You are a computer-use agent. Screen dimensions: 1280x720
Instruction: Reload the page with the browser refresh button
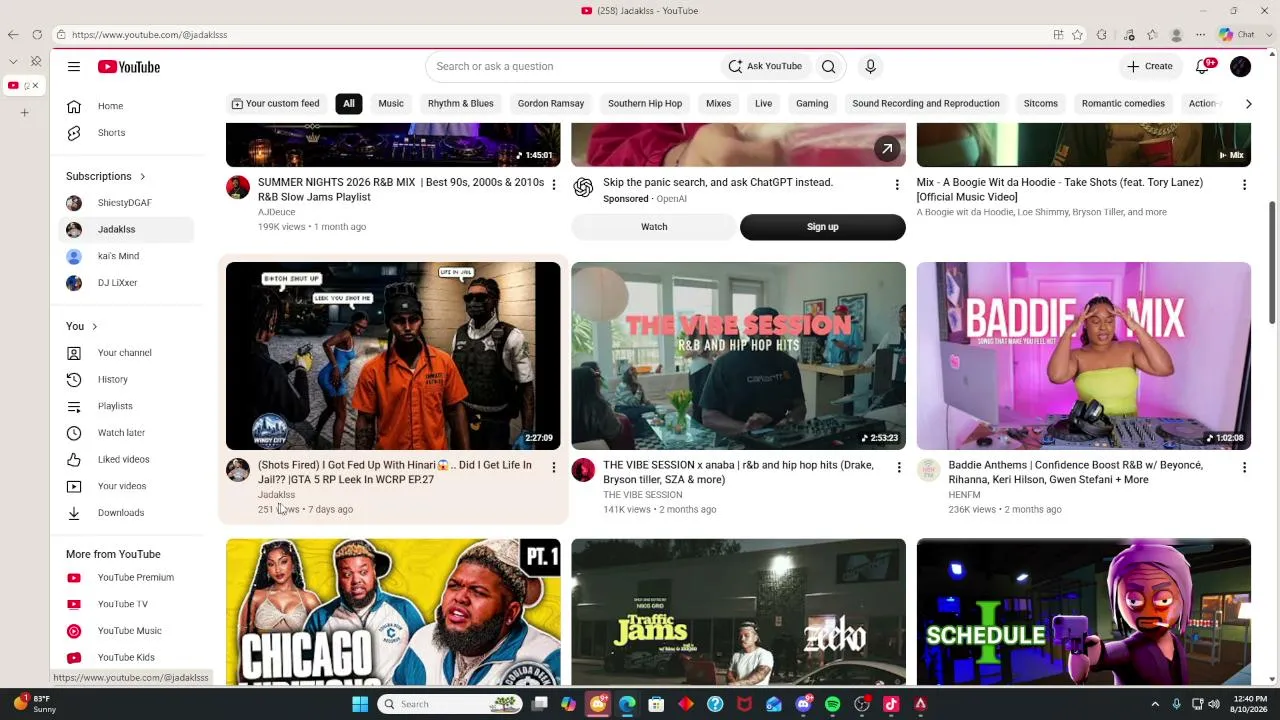(x=37, y=35)
